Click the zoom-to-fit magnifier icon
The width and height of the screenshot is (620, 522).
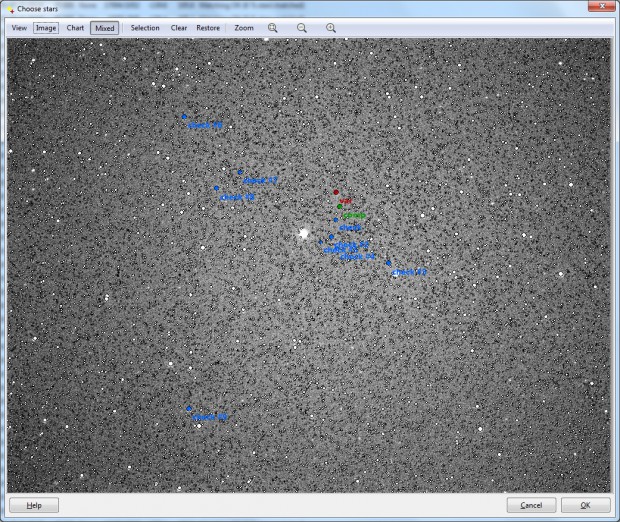272,28
